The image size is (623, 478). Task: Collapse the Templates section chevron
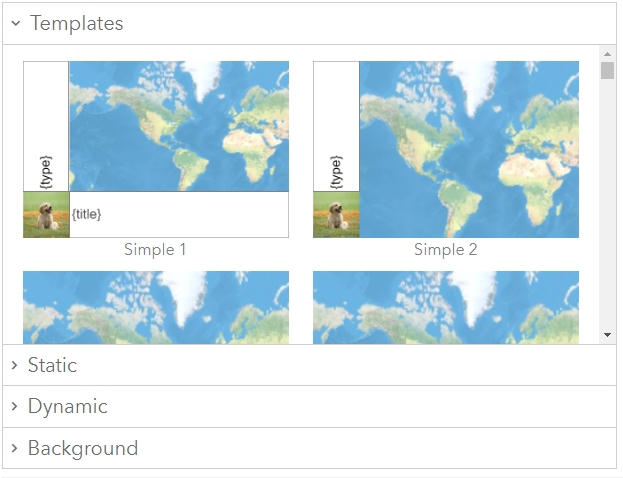[16, 23]
